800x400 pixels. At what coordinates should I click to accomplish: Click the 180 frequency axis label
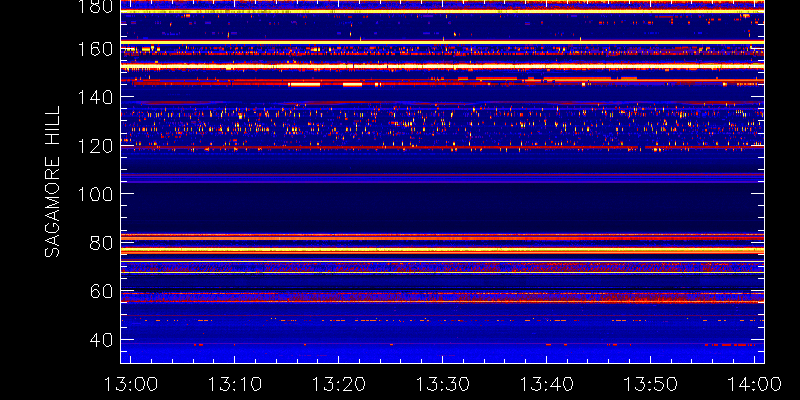click(x=96, y=7)
